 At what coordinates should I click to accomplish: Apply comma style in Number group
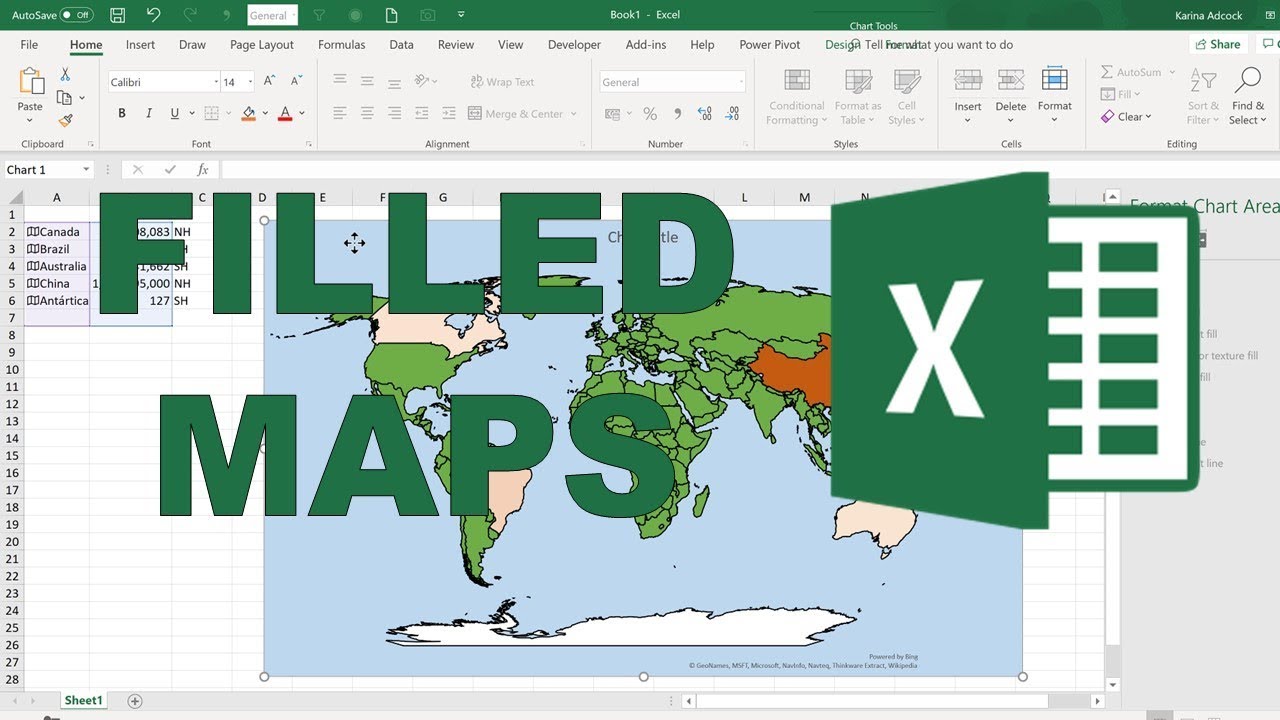(678, 114)
